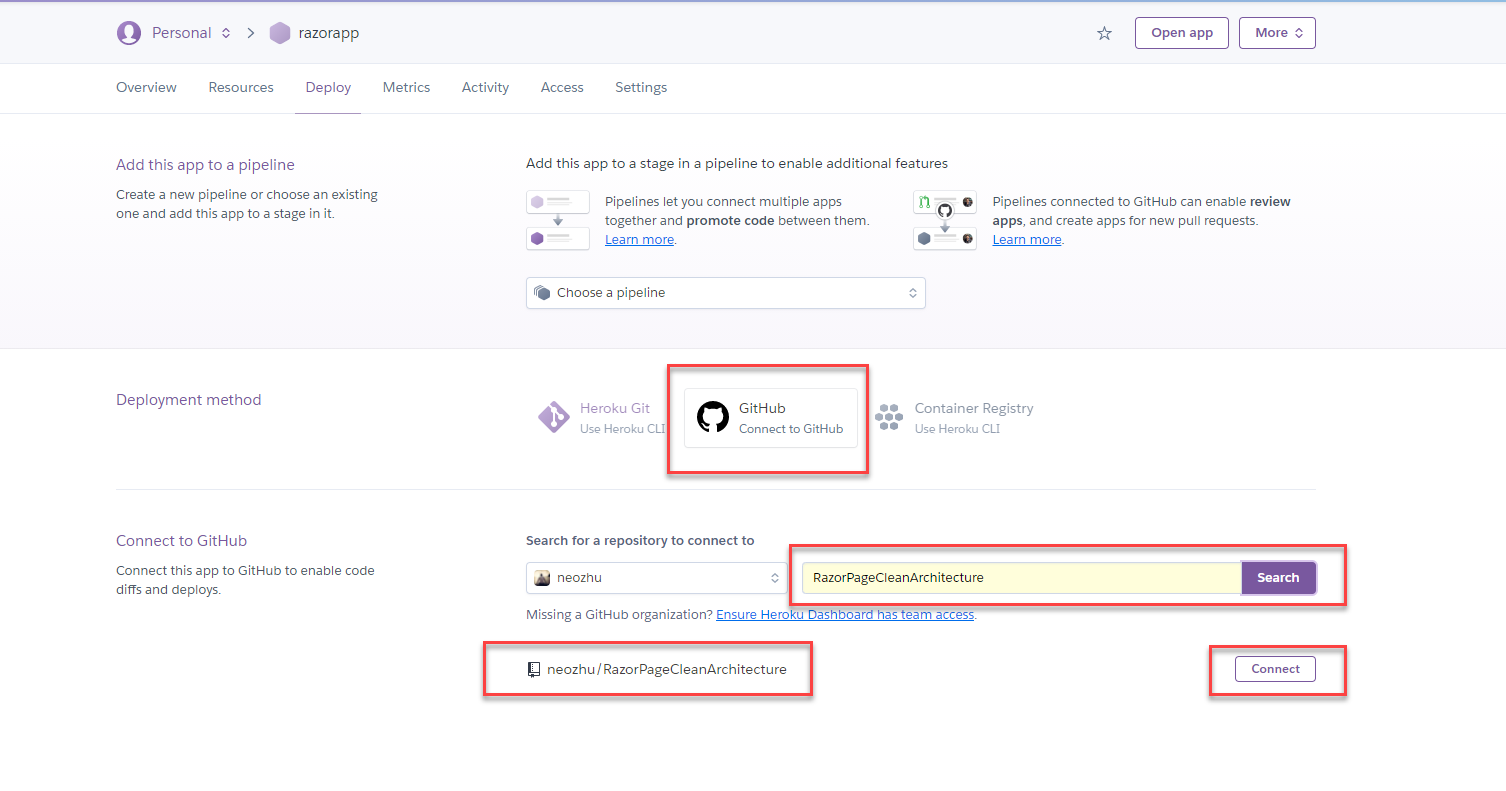The height and width of the screenshot is (791, 1506).
Task: Click the Personal account avatar icon
Action: point(129,33)
